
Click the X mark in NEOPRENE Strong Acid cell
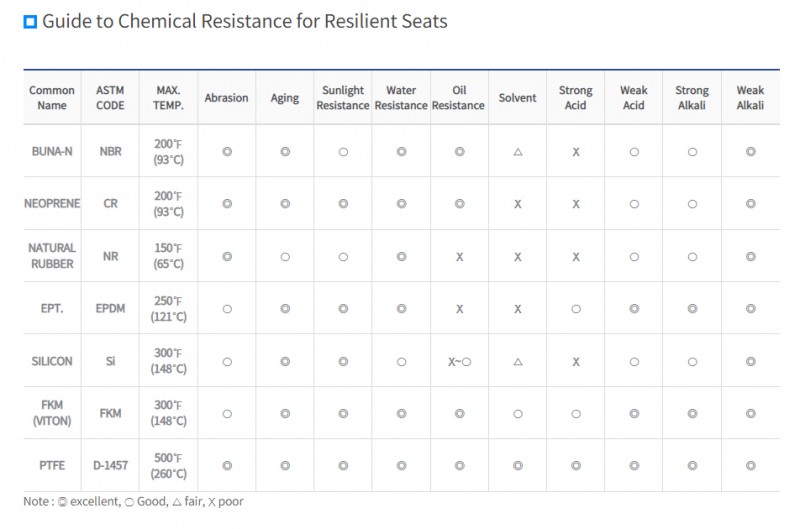(x=576, y=204)
